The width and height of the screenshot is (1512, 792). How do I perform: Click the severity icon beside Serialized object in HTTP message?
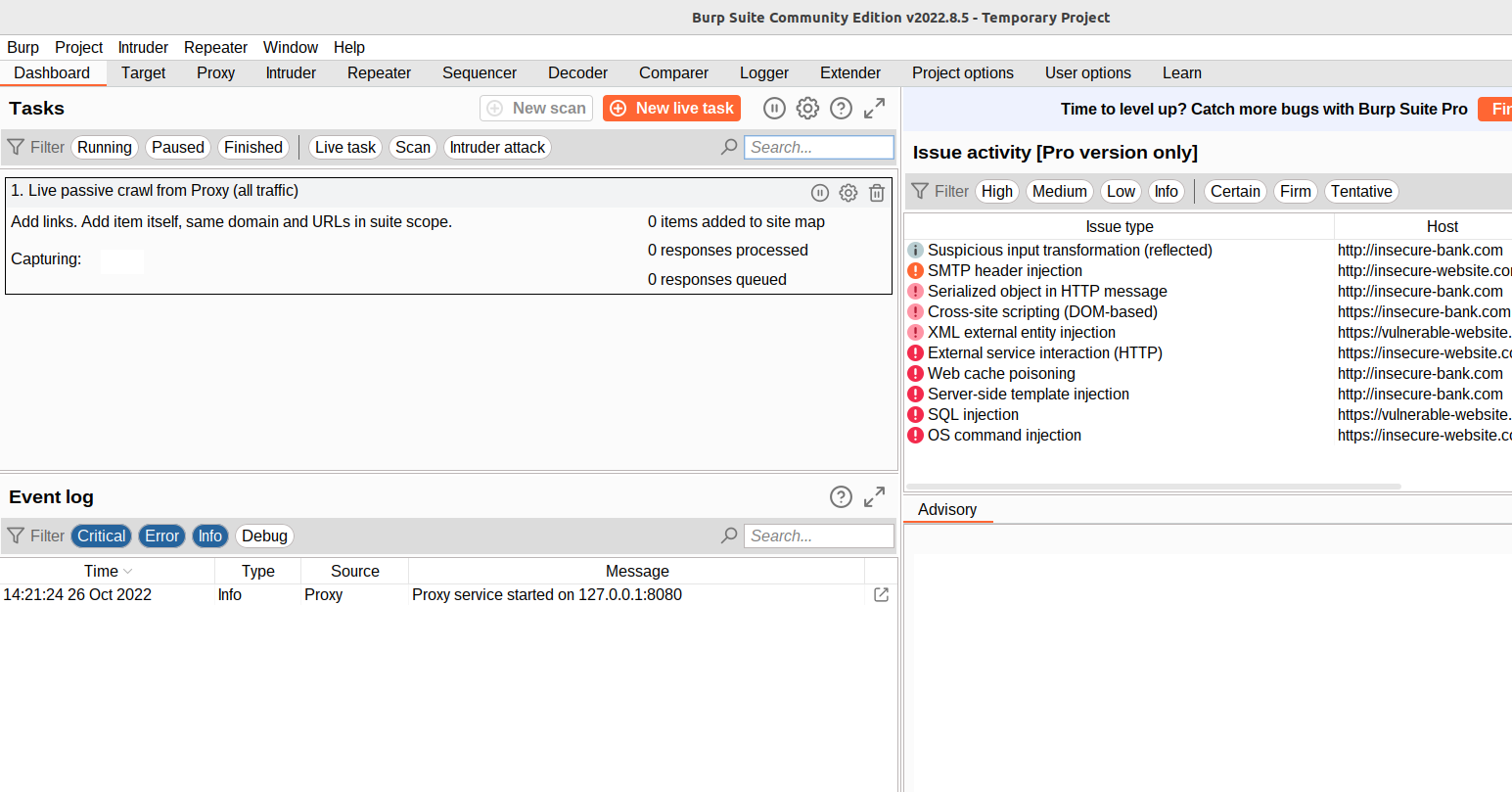pos(915,292)
